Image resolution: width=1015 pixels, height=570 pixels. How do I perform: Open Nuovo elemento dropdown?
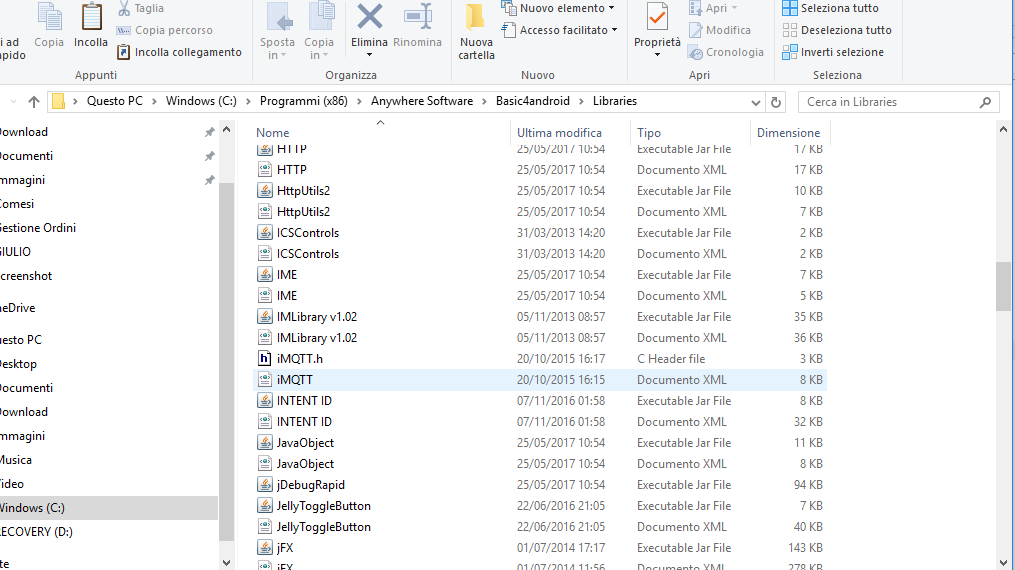(x=559, y=8)
